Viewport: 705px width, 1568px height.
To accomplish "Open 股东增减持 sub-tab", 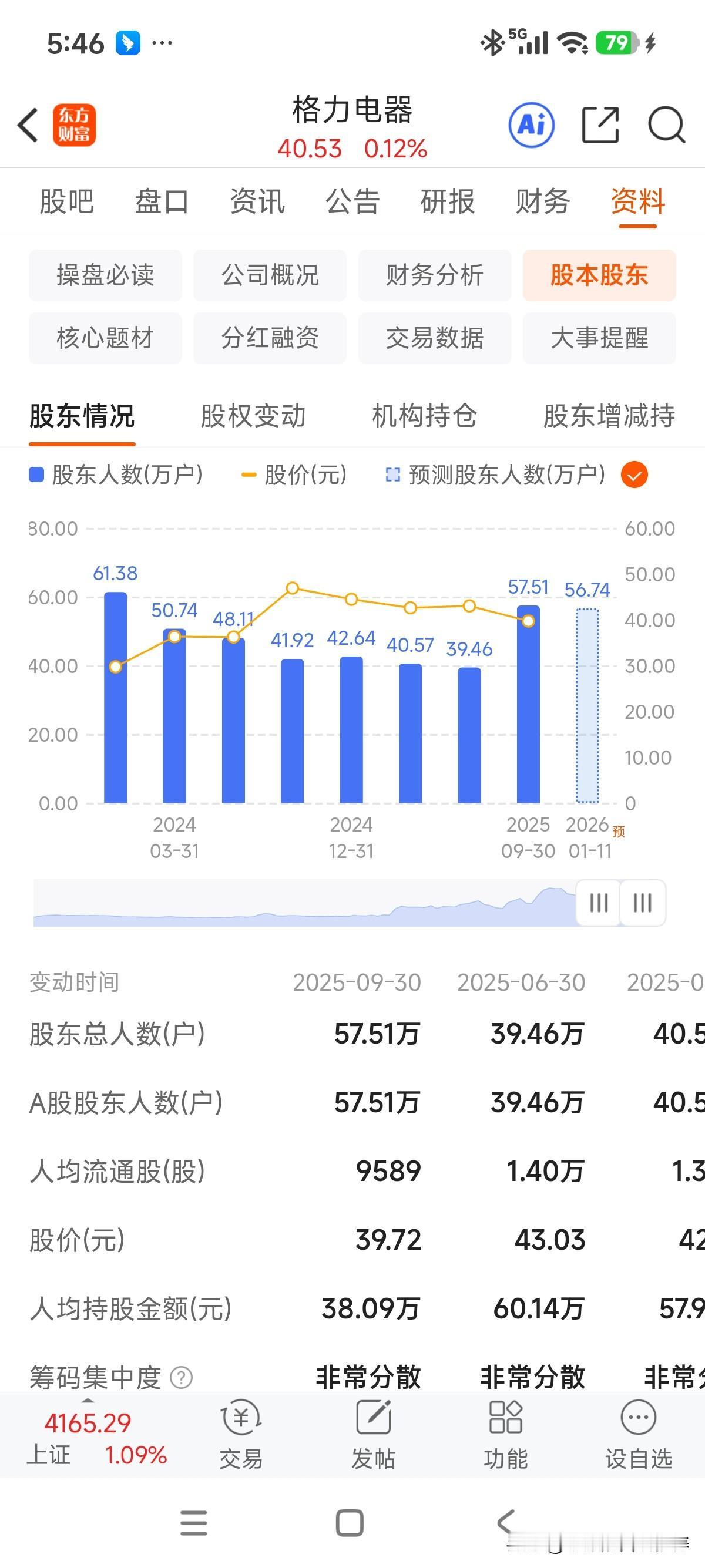I will [x=609, y=416].
